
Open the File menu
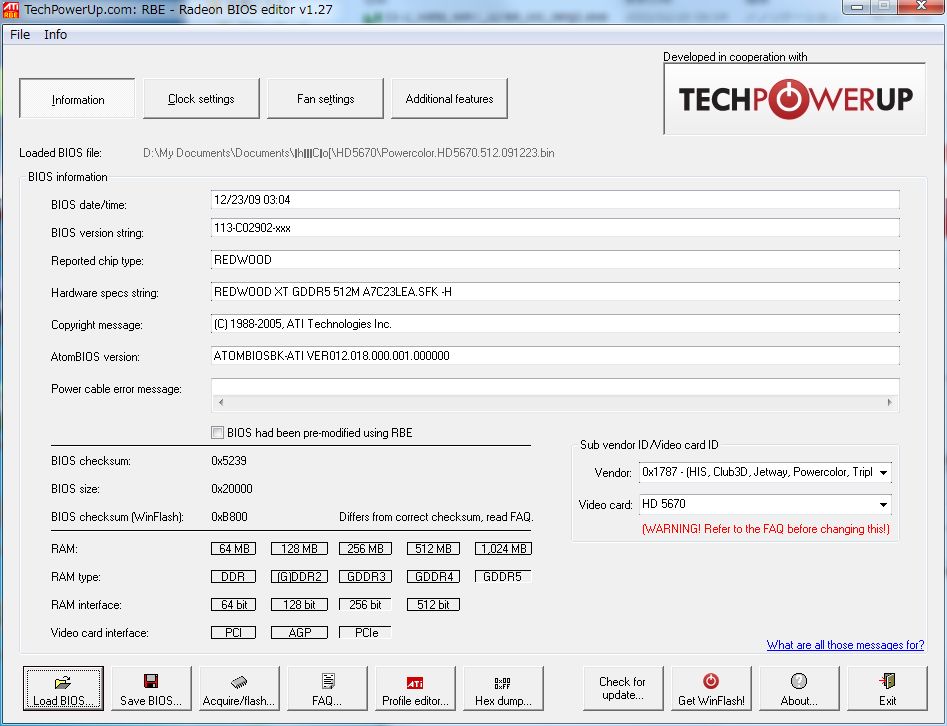pyautogui.click(x=20, y=34)
